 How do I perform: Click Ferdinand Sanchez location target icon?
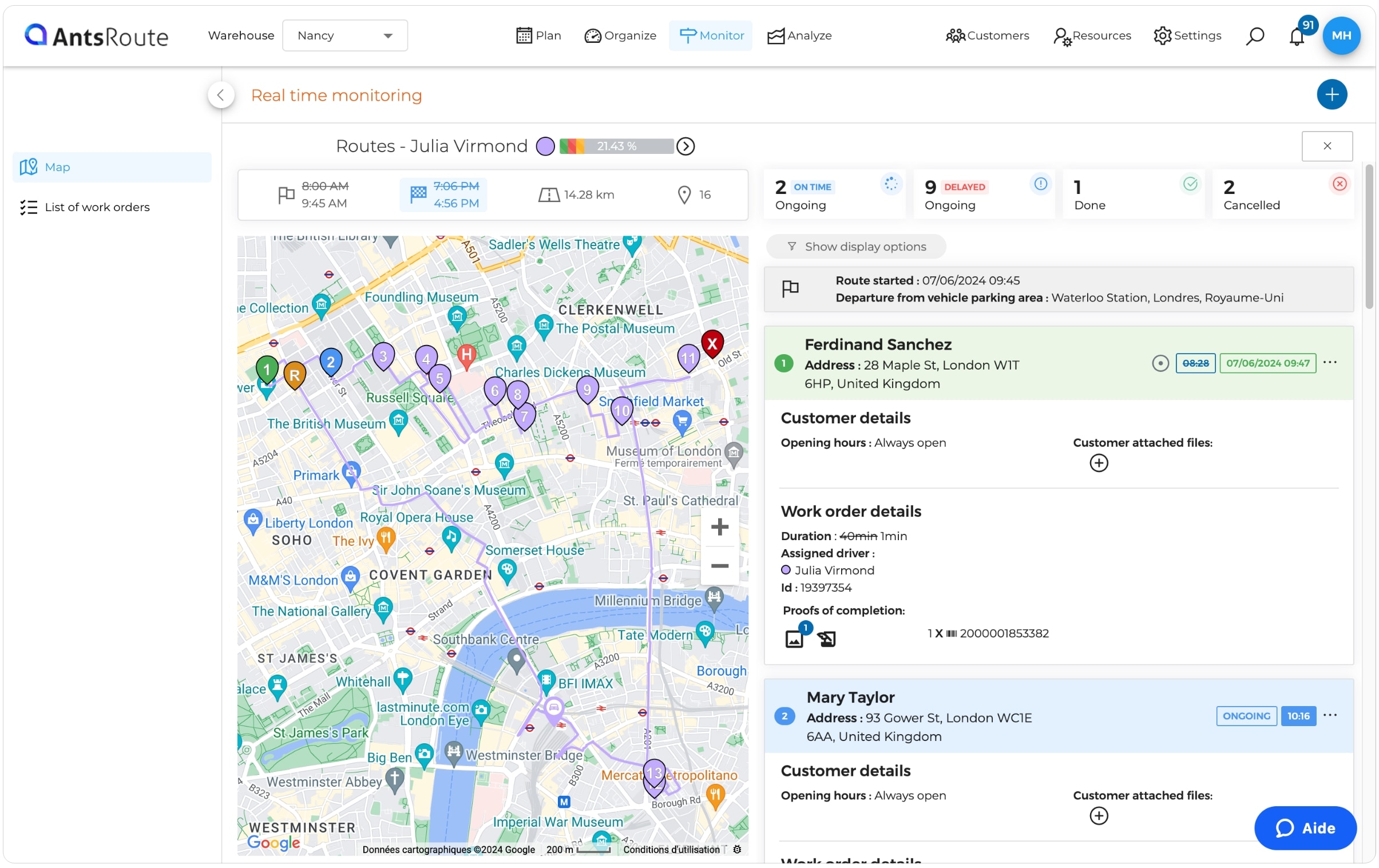(x=1160, y=363)
